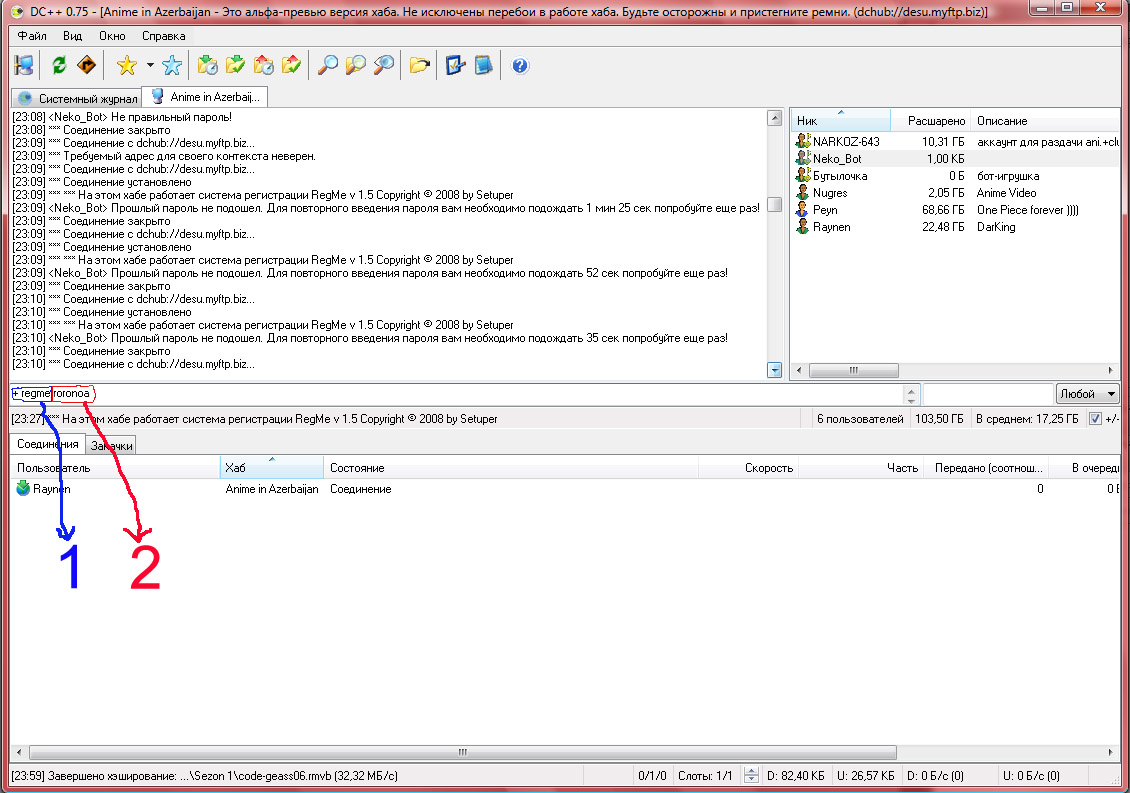This screenshot has height=793, width=1130.
Task: Sort user list by Ник column
Action: pos(841,120)
